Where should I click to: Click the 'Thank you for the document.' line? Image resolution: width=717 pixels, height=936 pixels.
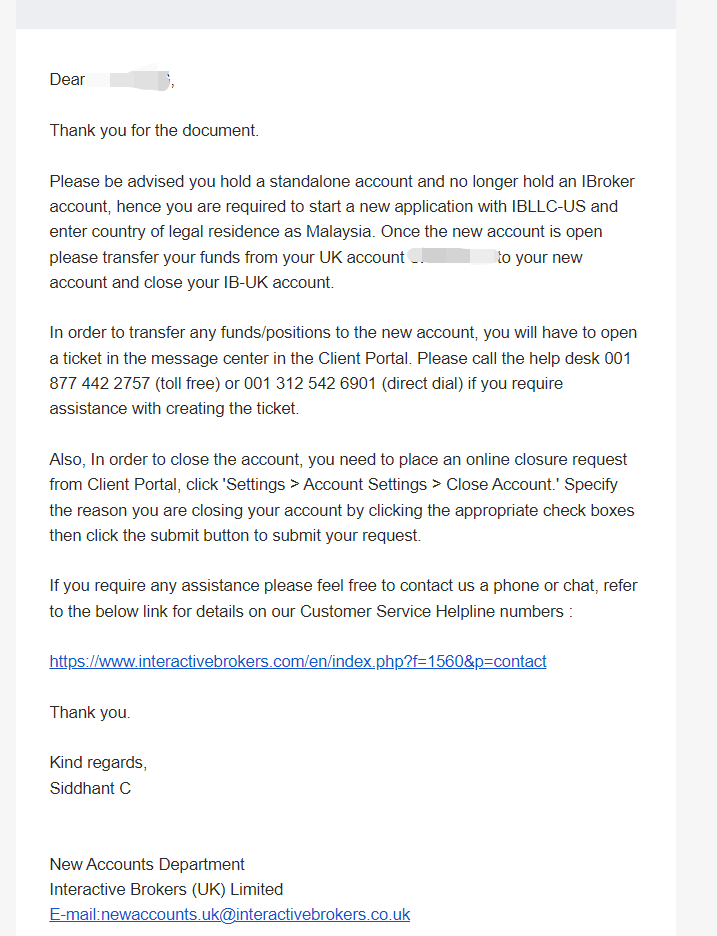154,130
